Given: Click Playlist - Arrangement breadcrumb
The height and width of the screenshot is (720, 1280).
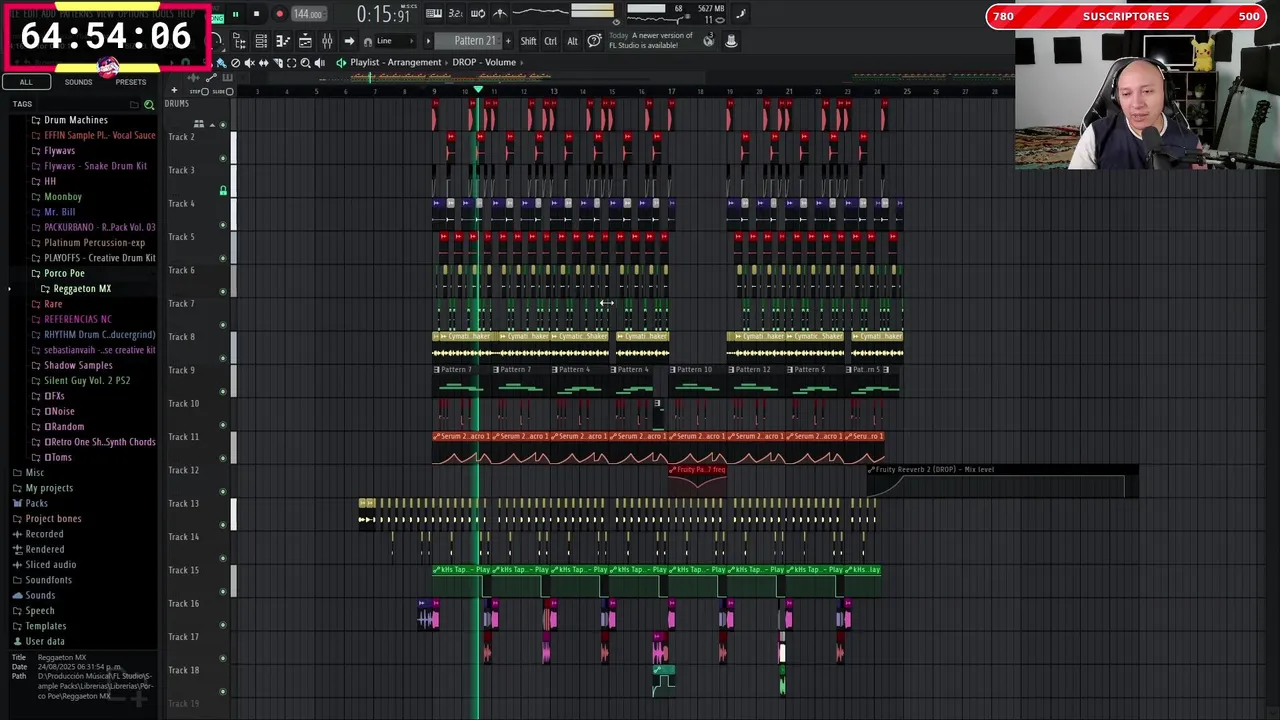Looking at the screenshot, I should pyautogui.click(x=395, y=62).
